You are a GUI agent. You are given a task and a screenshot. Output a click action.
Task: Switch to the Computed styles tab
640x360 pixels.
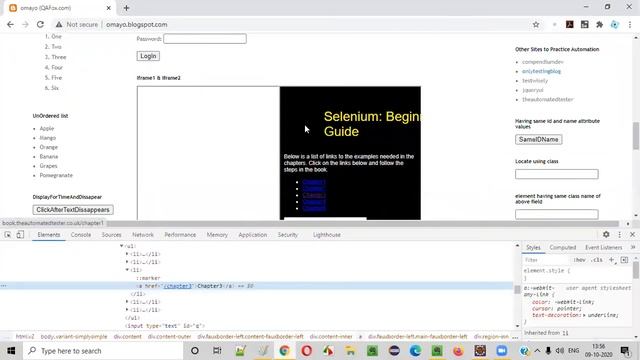[562, 247]
